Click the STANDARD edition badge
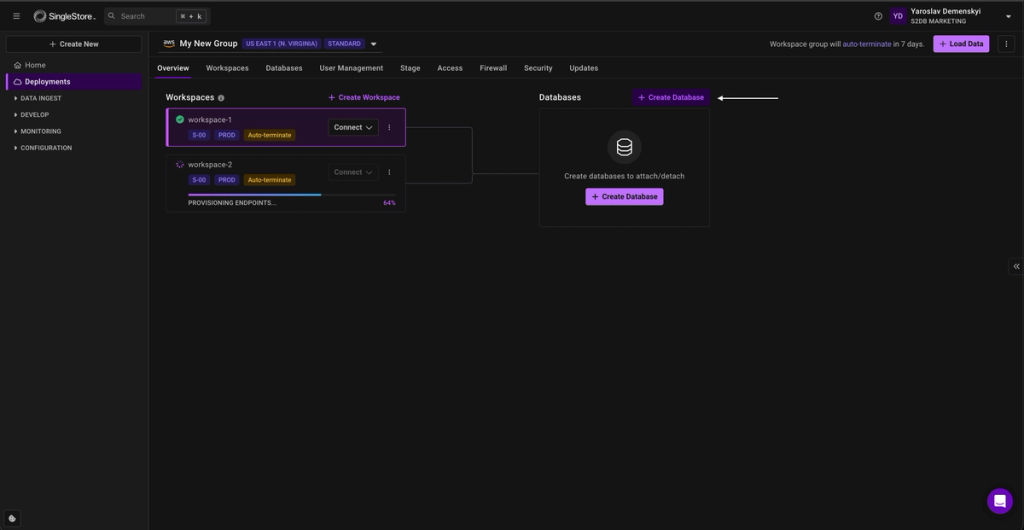Image resolution: width=1024 pixels, height=530 pixels. click(x=344, y=44)
